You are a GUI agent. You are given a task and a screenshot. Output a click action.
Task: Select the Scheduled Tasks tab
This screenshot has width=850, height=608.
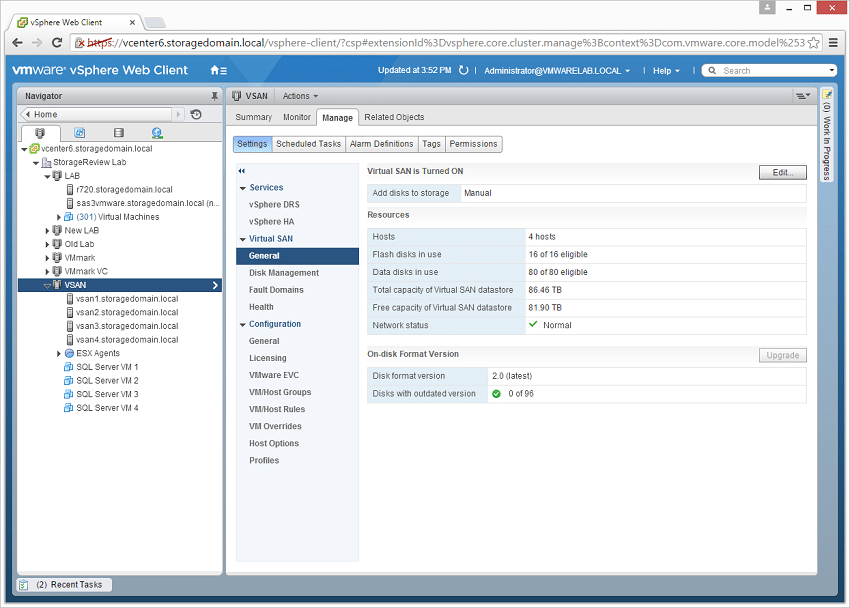(308, 144)
